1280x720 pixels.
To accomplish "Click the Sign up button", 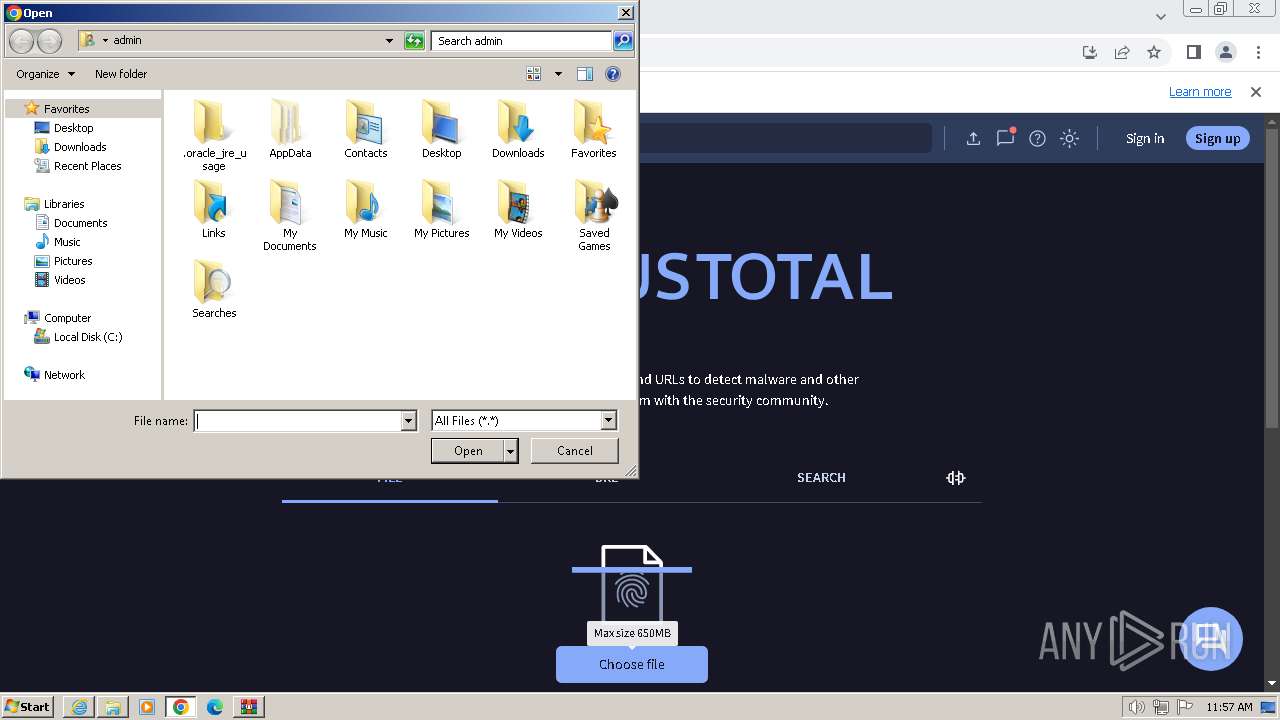I will tap(1217, 139).
